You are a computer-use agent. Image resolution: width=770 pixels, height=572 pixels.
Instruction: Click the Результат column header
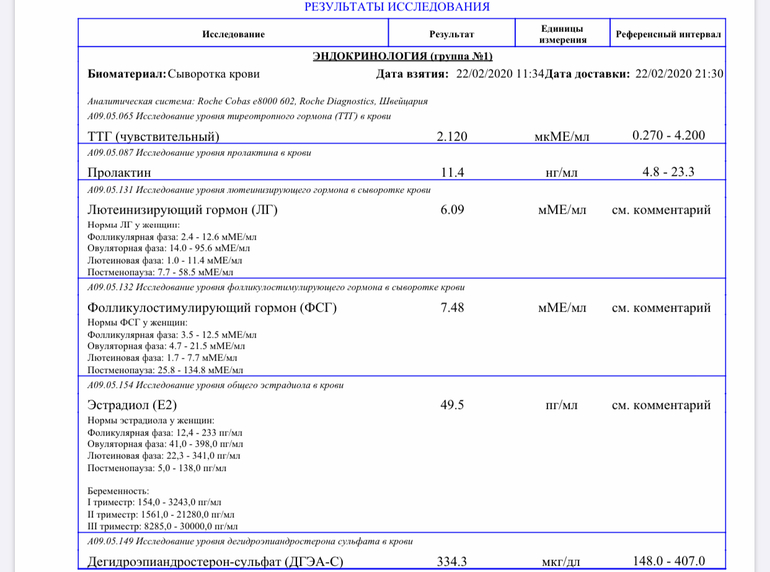(451, 34)
